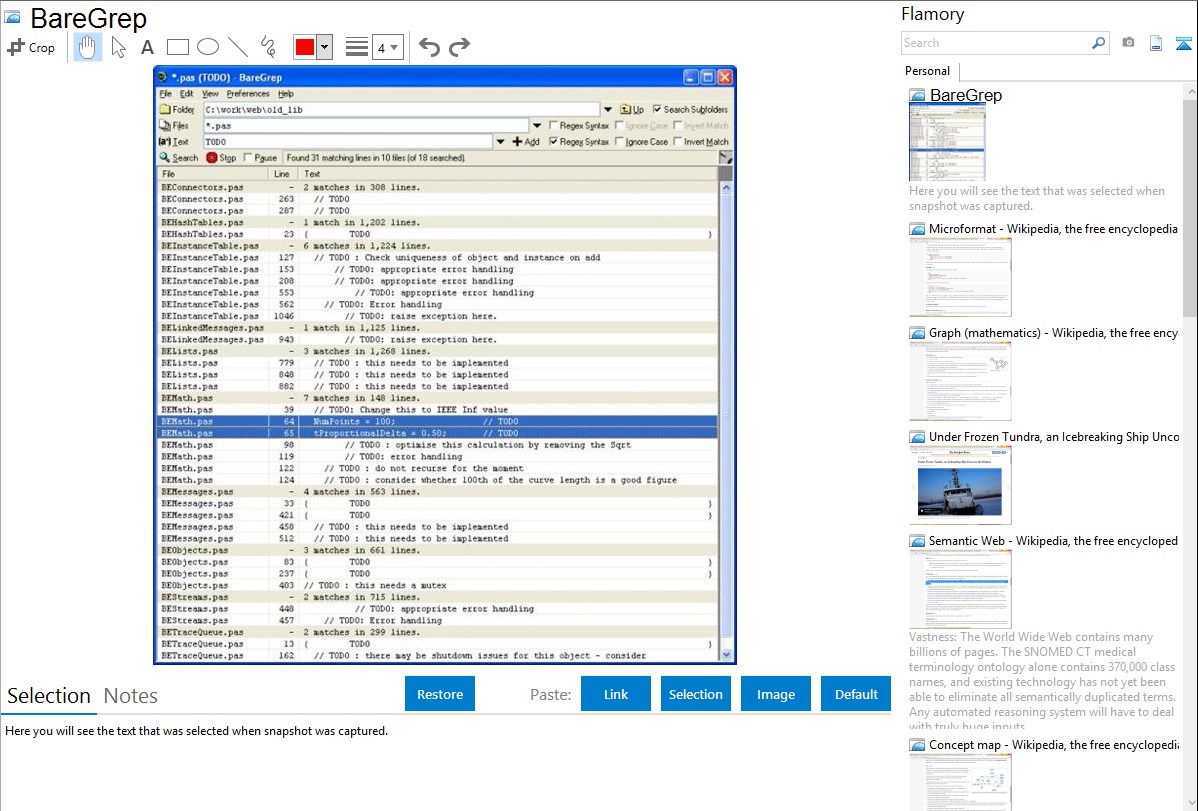Click the Up folder button

tap(632, 109)
